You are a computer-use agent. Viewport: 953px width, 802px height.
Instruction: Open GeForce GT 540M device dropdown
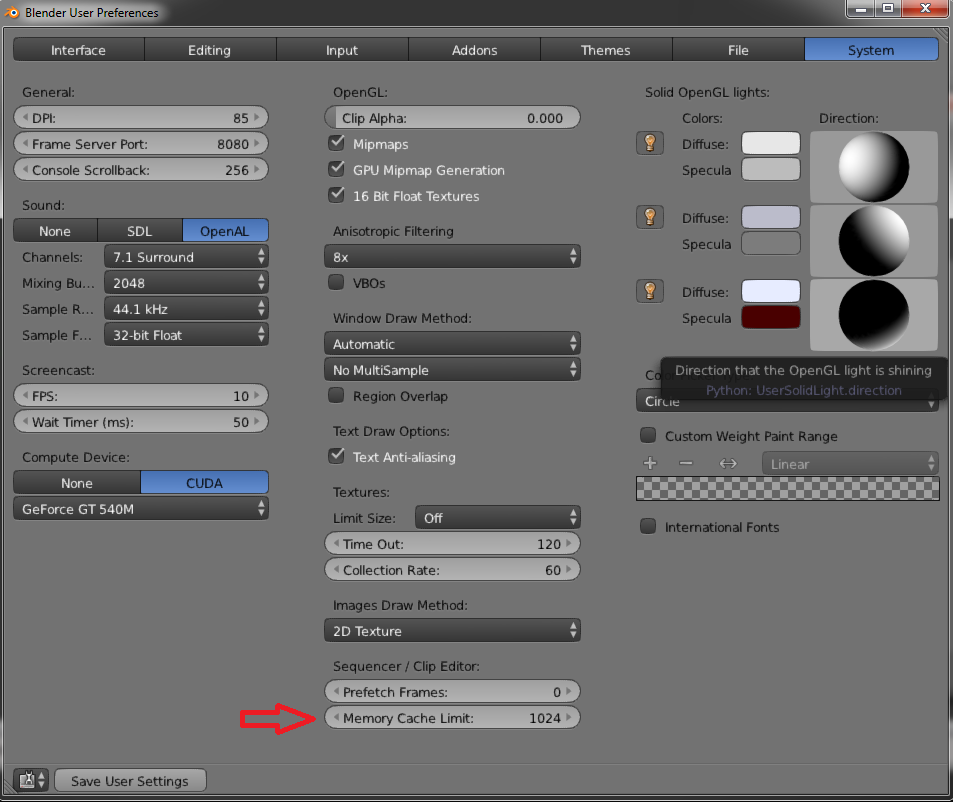141,509
